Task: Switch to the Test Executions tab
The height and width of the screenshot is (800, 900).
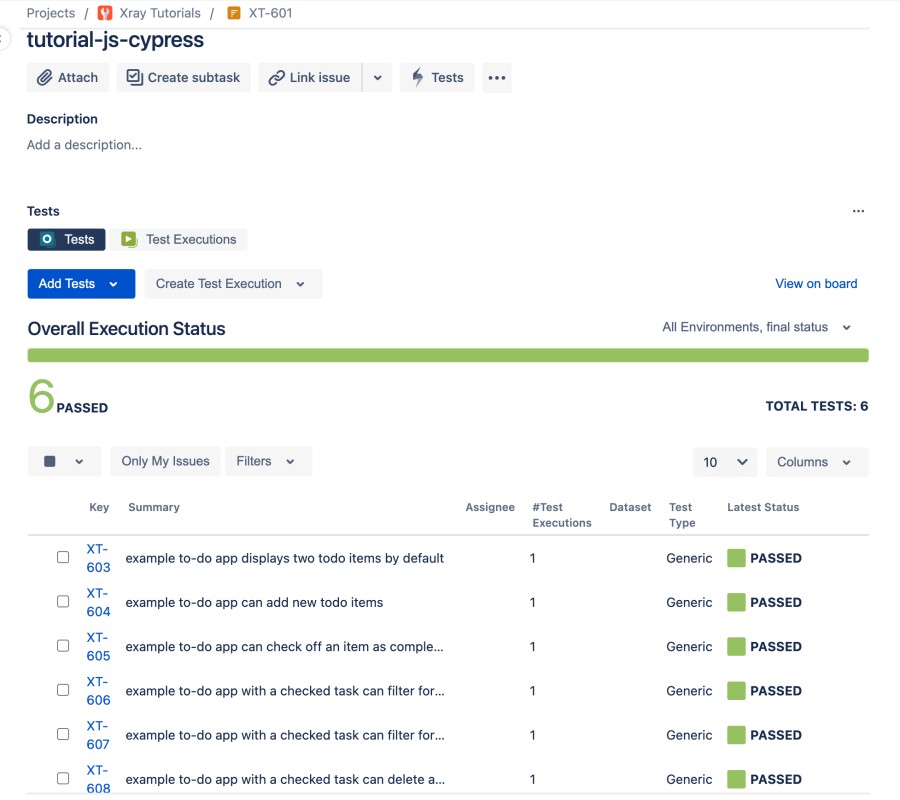Action: click(181, 239)
